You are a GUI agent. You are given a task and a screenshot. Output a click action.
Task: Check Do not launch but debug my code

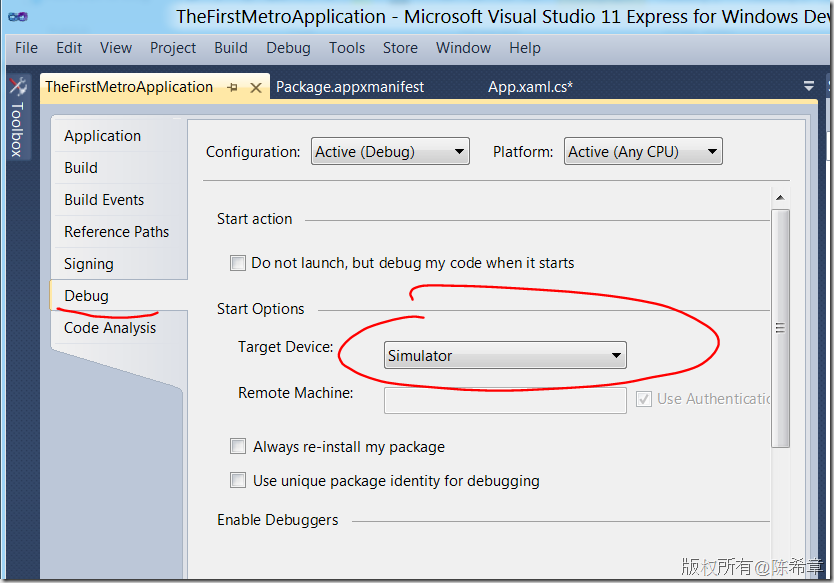[x=238, y=263]
